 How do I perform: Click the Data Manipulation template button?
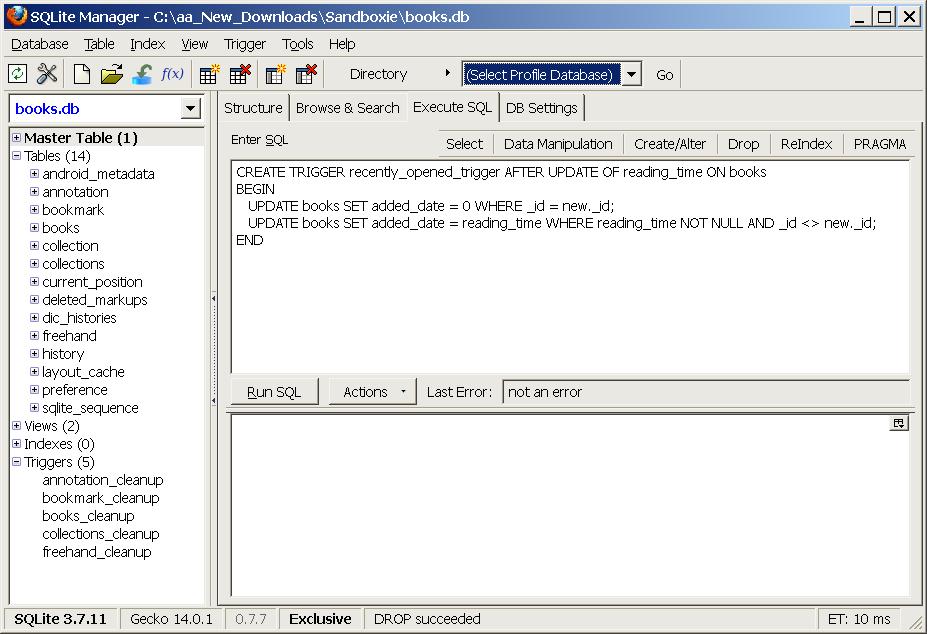click(558, 144)
